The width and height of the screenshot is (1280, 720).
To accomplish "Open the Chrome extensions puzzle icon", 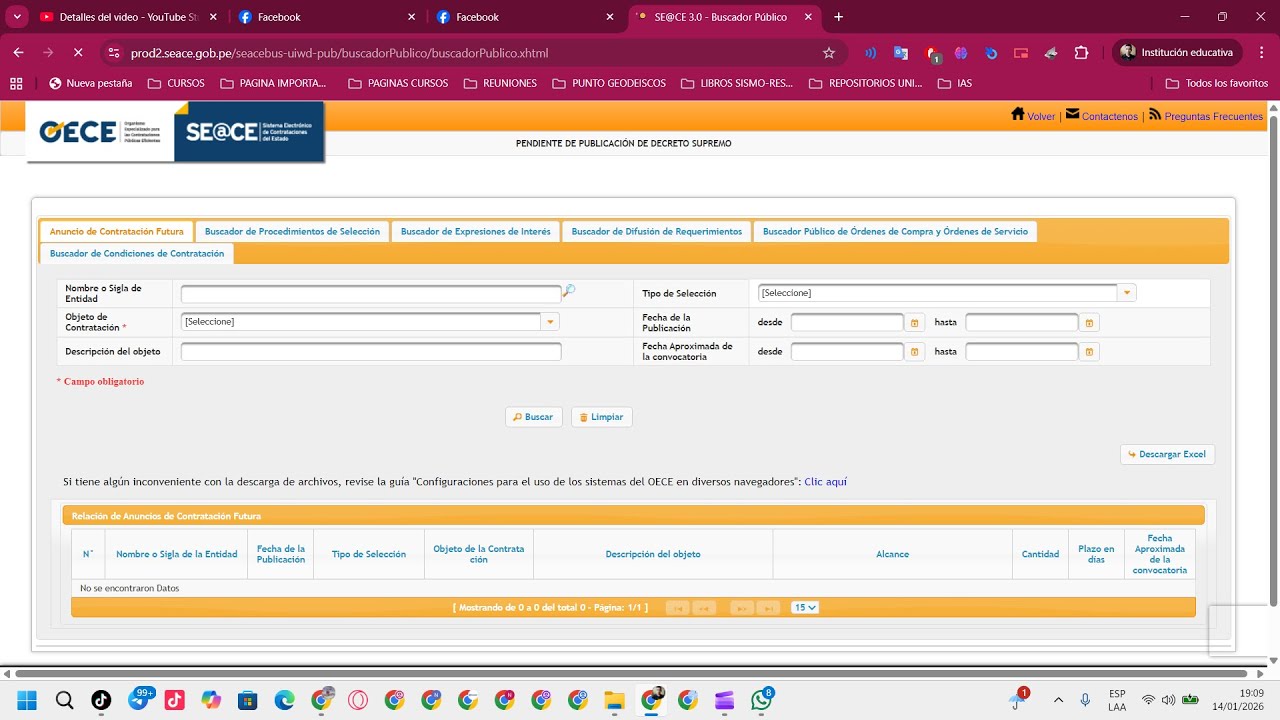I will pos(1081,53).
